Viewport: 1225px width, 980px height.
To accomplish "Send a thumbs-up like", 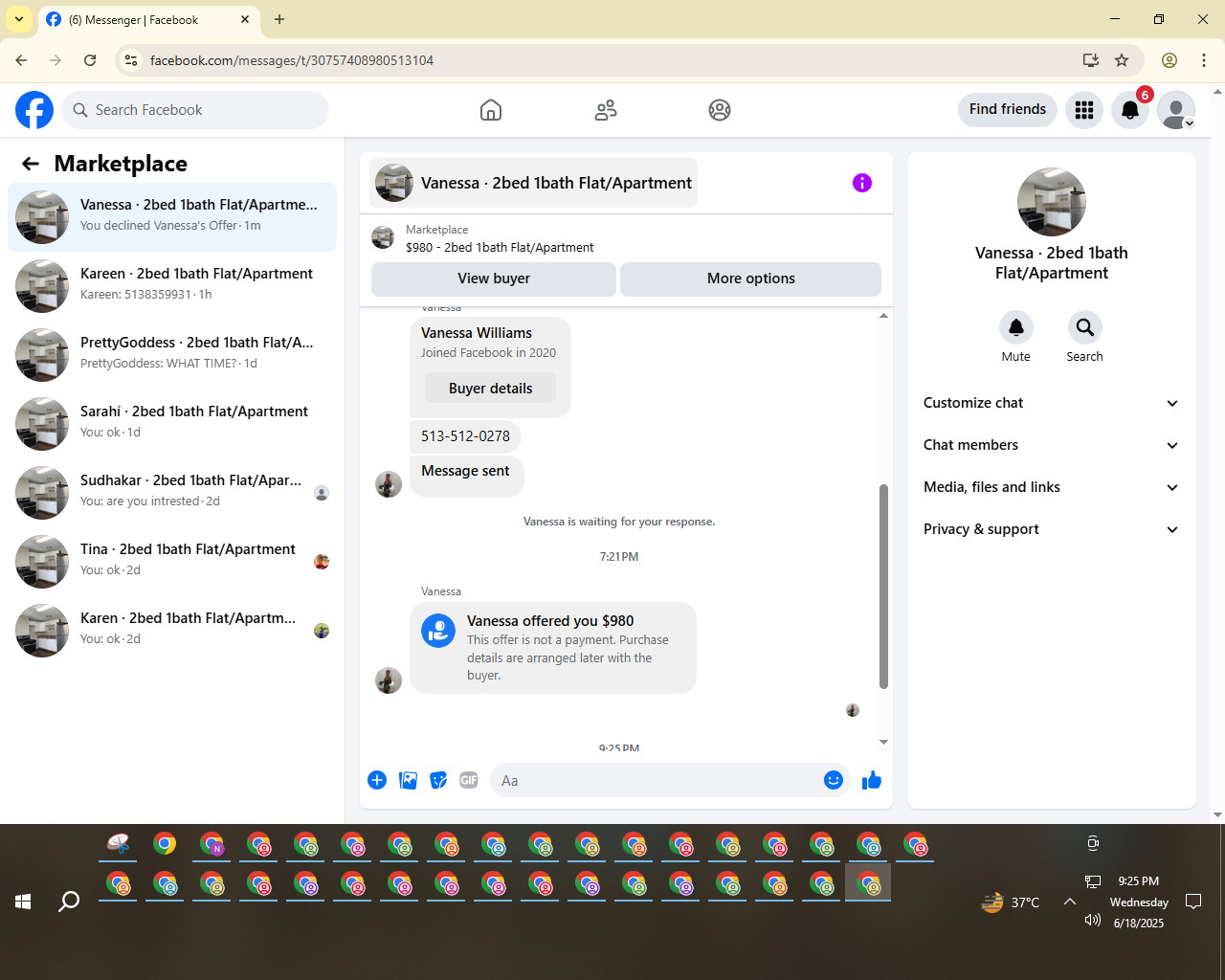I will pyautogui.click(x=872, y=780).
